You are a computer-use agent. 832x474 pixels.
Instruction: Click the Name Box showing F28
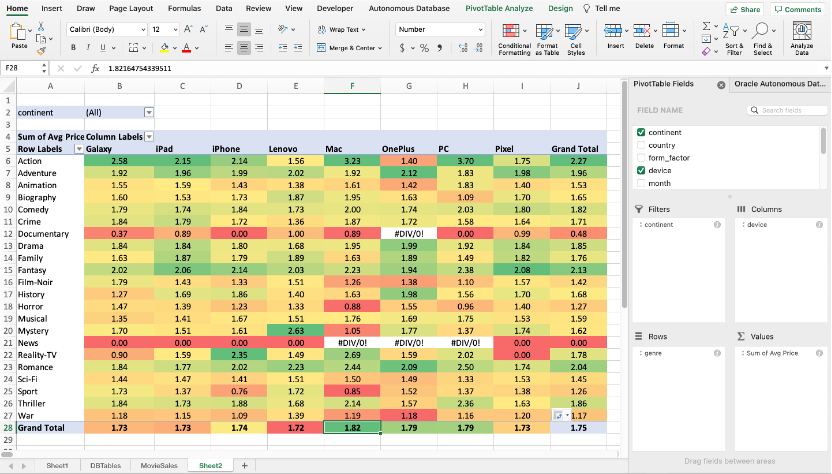(x=20, y=68)
